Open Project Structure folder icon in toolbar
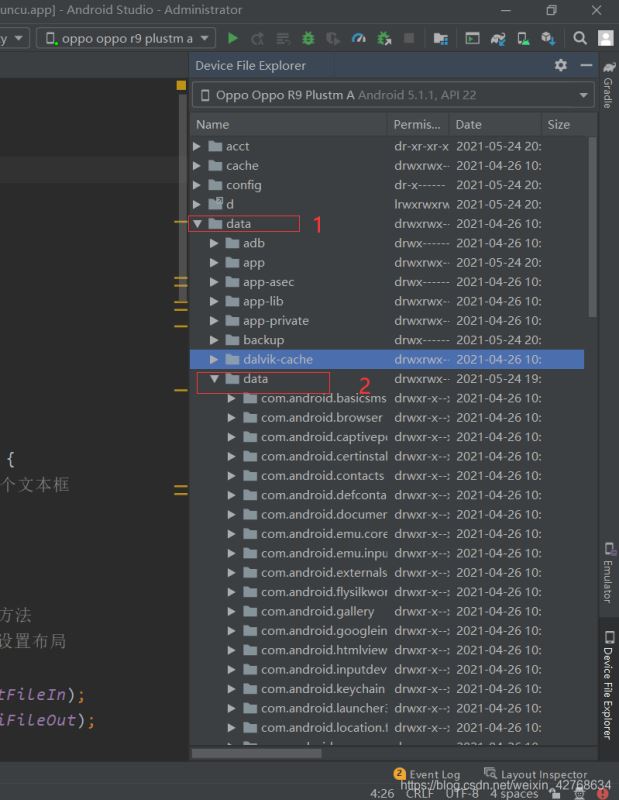This screenshot has height=800, width=619. point(440,38)
